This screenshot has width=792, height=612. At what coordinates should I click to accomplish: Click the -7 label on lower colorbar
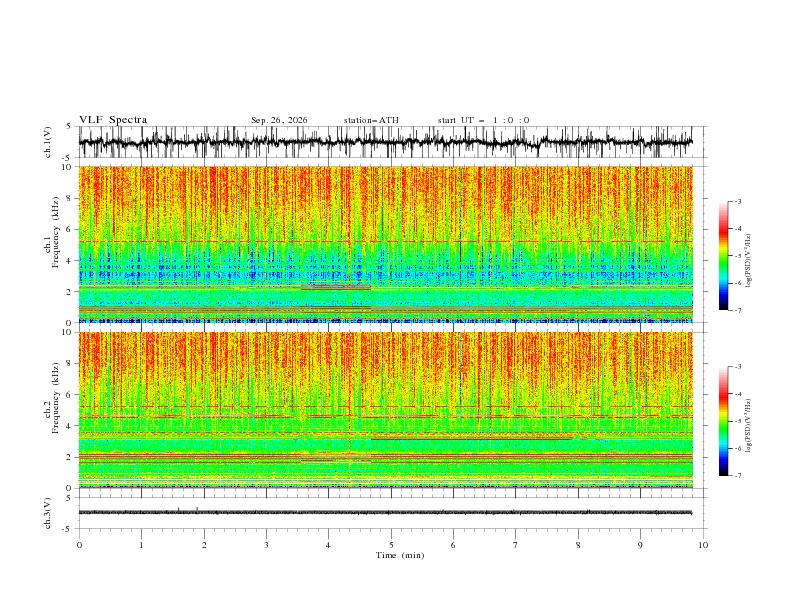coord(737,476)
